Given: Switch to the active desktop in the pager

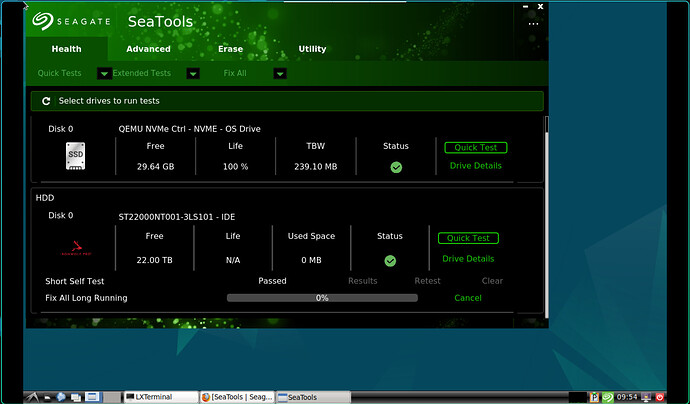Looking at the screenshot, I should click(93, 397).
